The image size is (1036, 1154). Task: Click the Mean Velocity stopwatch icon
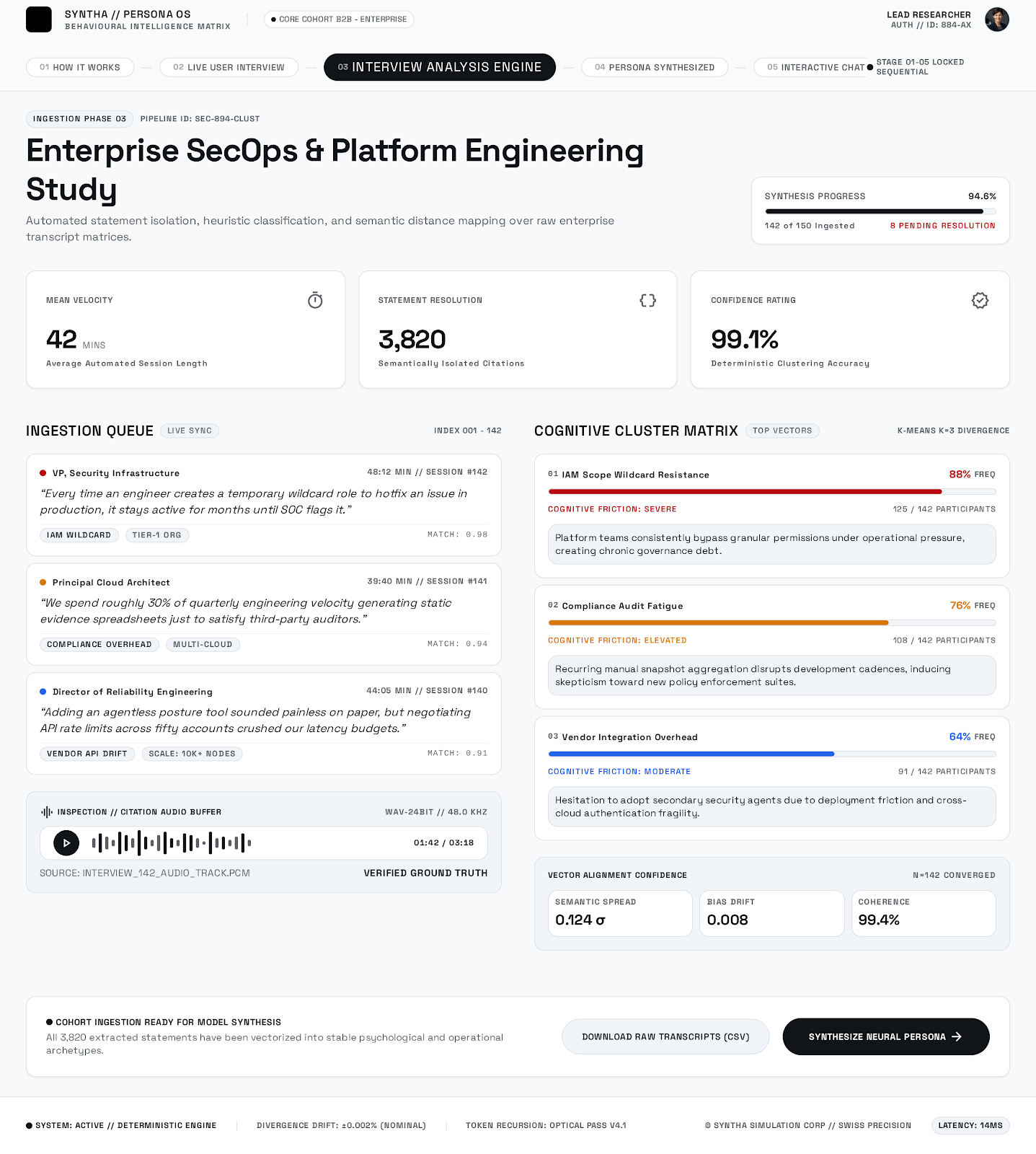pos(315,300)
